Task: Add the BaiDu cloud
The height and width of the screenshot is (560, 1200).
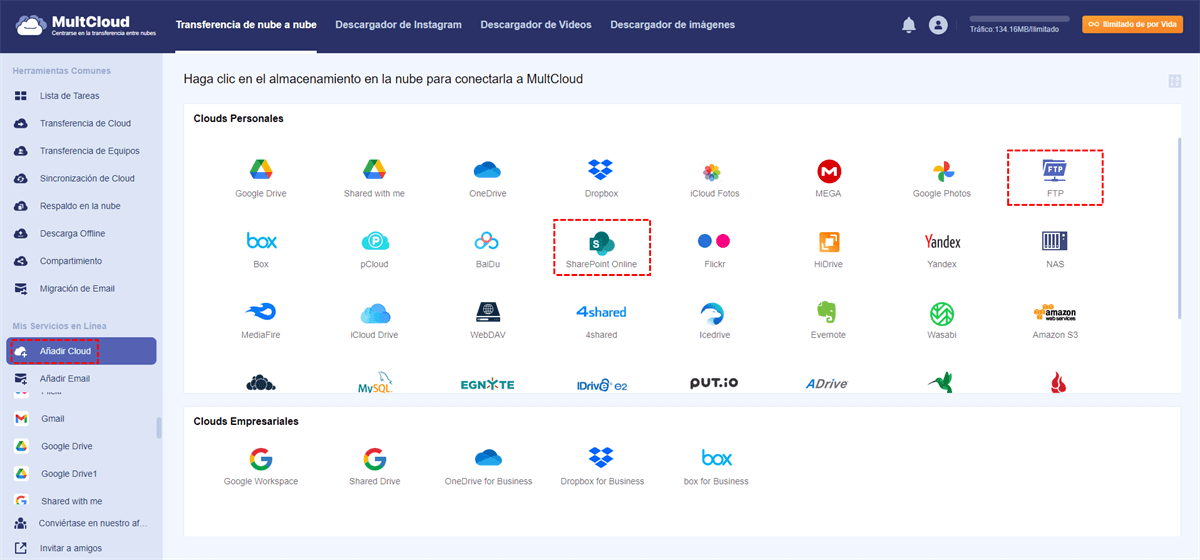Action: click(x=486, y=249)
